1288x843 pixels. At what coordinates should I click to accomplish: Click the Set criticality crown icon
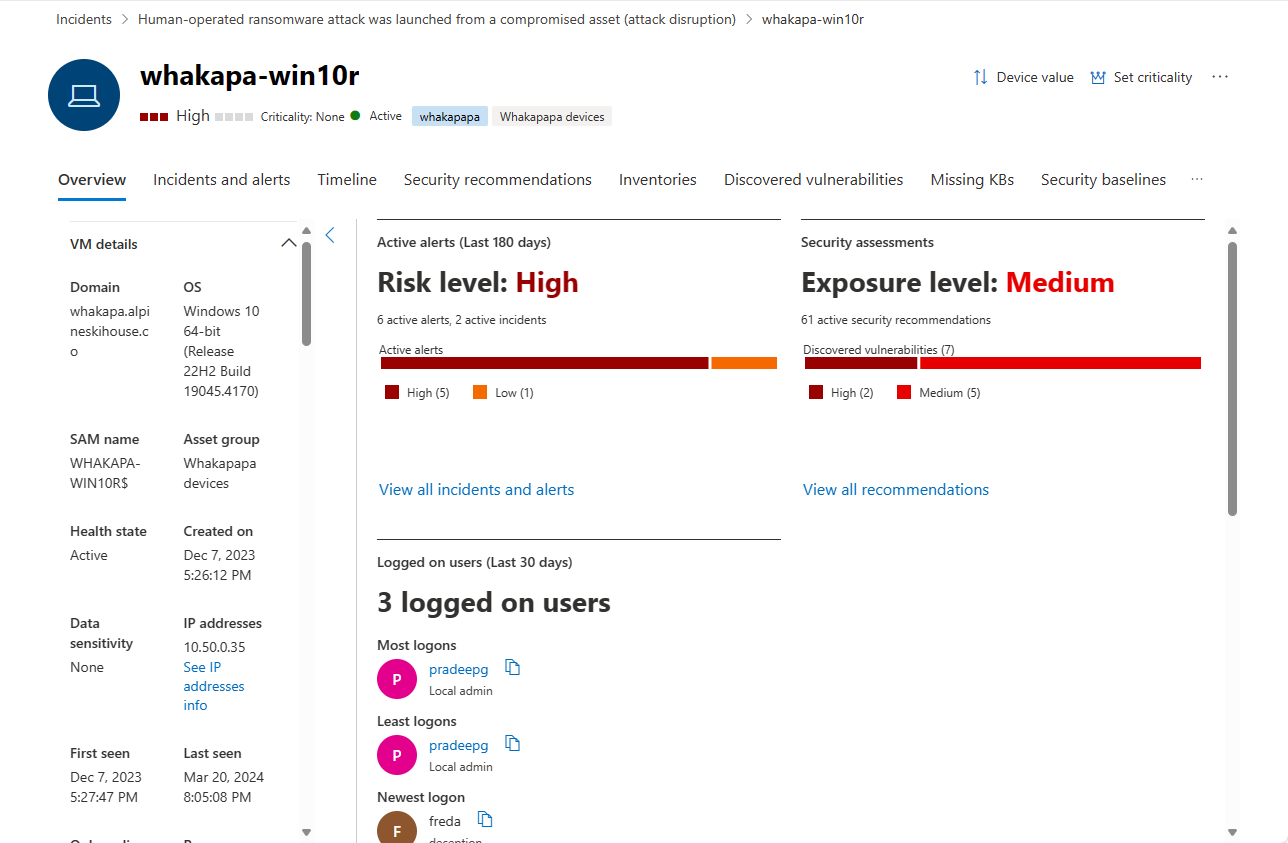1098,77
